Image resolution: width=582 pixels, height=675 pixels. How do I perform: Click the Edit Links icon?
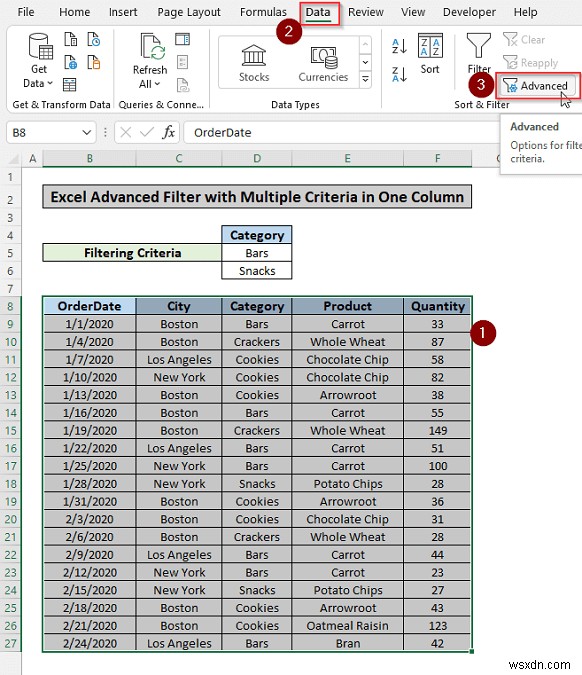(183, 85)
